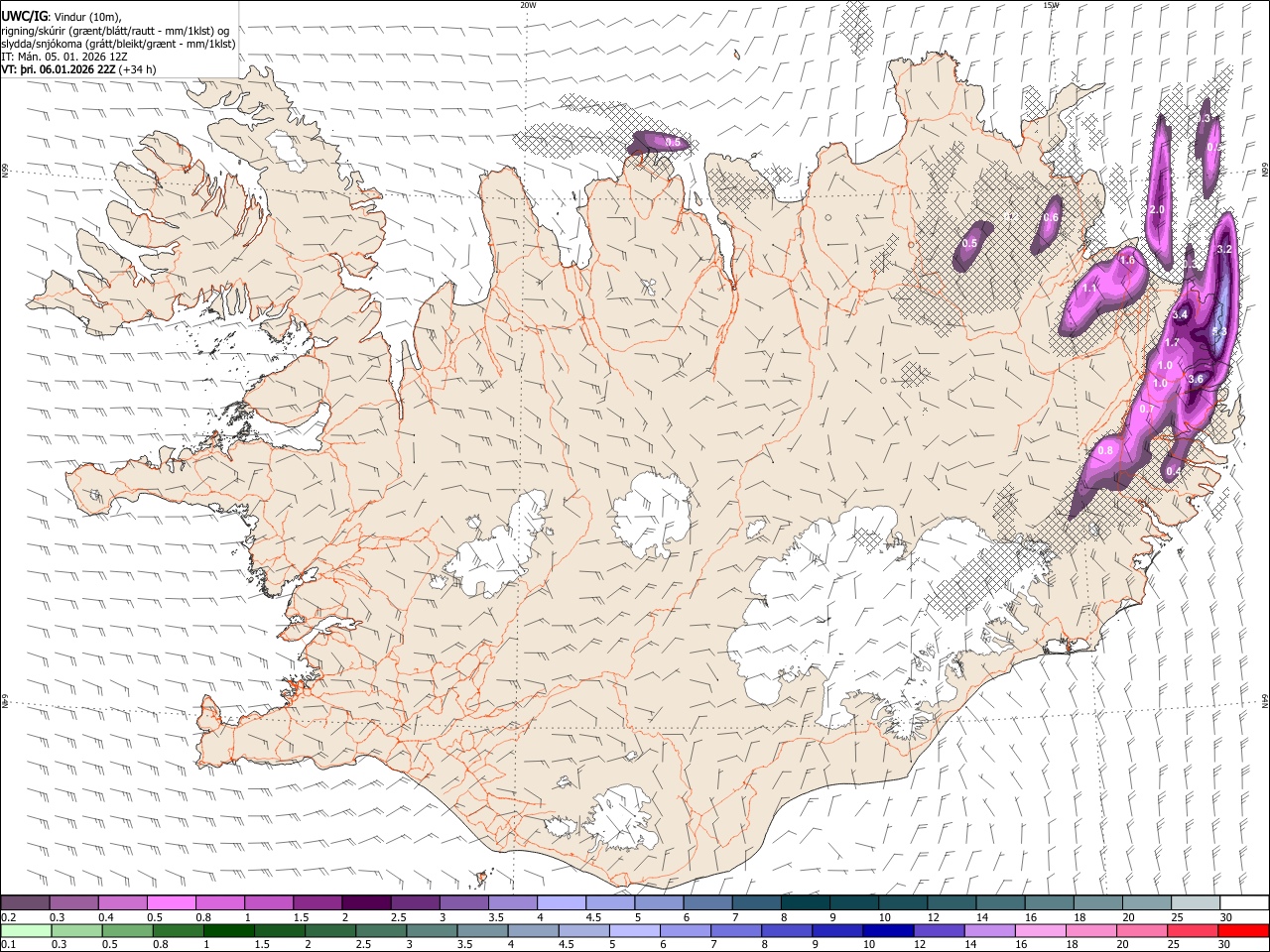Click the 0.5 value on north coast patch
1270x952 pixels.
click(x=673, y=143)
